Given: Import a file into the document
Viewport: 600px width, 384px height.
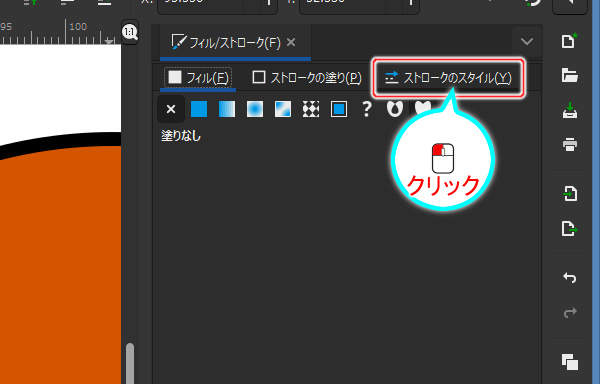Looking at the screenshot, I should [570, 194].
